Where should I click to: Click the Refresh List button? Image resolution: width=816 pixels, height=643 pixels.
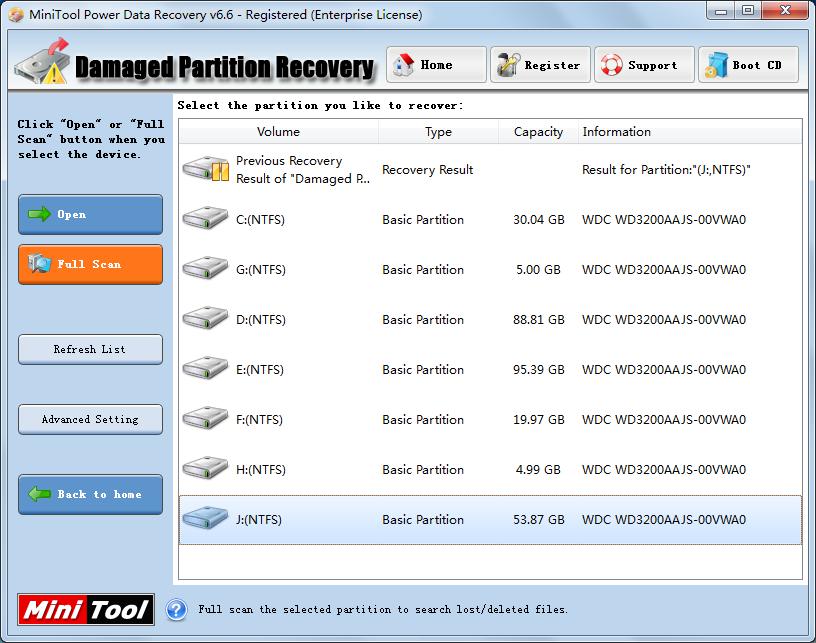coord(91,349)
